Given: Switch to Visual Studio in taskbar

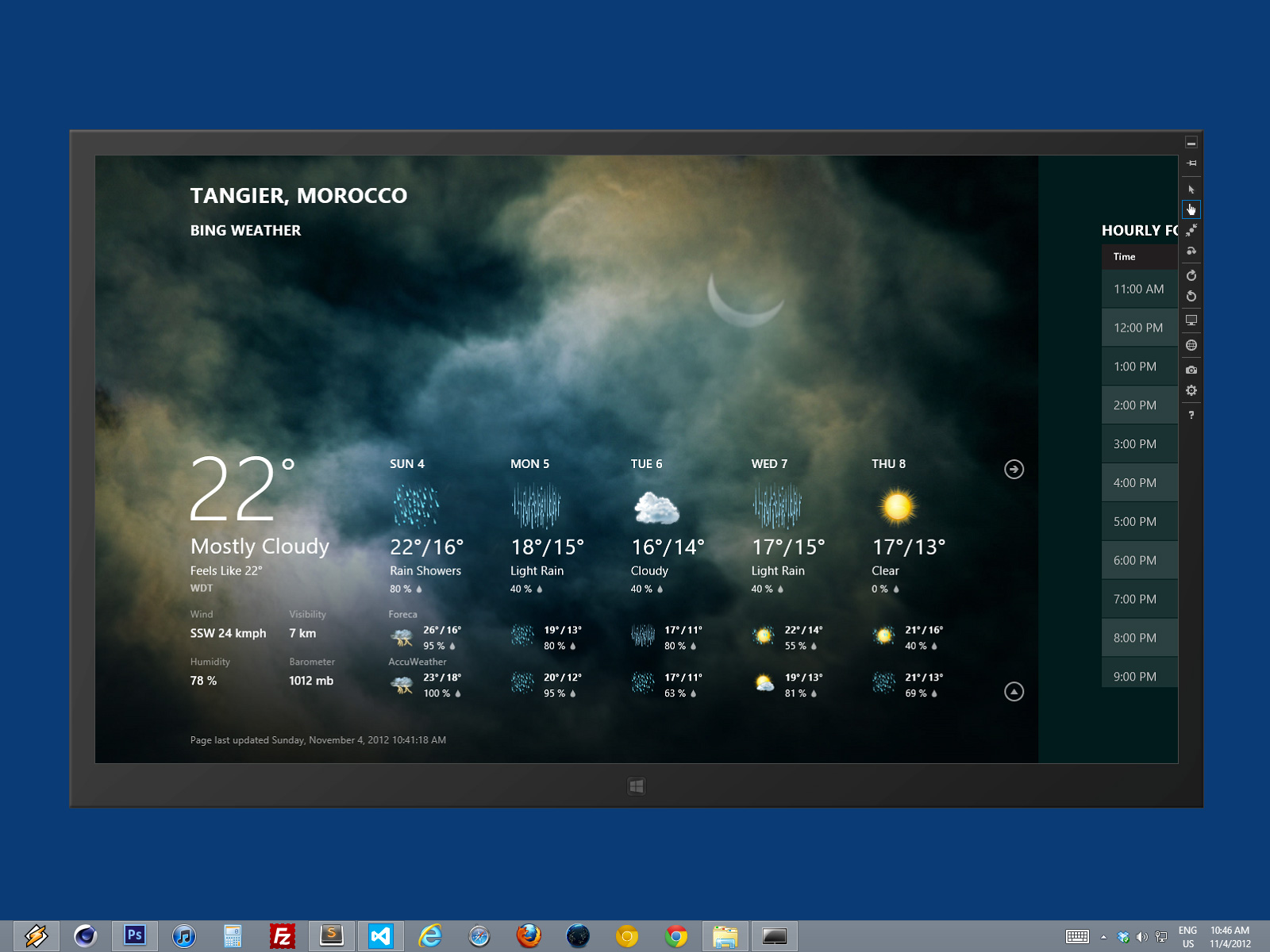Looking at the screenshot, I should [x=380, y=937].
